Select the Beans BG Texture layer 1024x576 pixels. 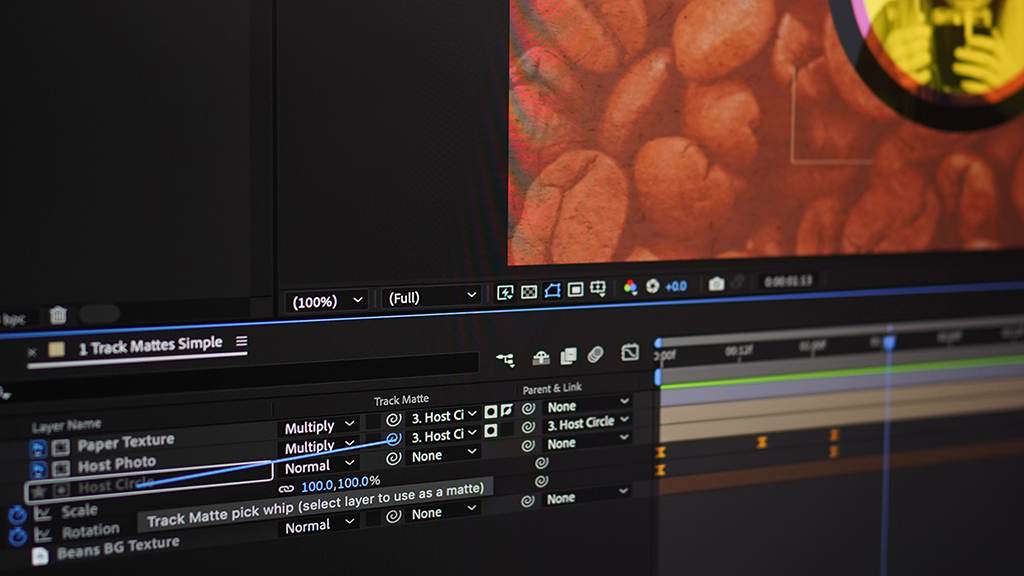point(118,547)
